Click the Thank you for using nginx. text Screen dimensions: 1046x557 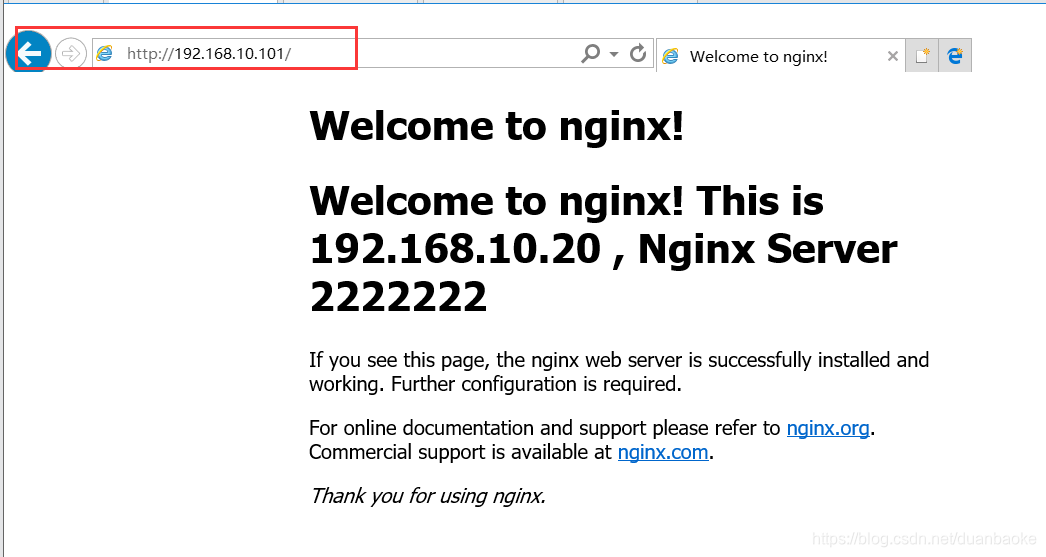(428, 496)
